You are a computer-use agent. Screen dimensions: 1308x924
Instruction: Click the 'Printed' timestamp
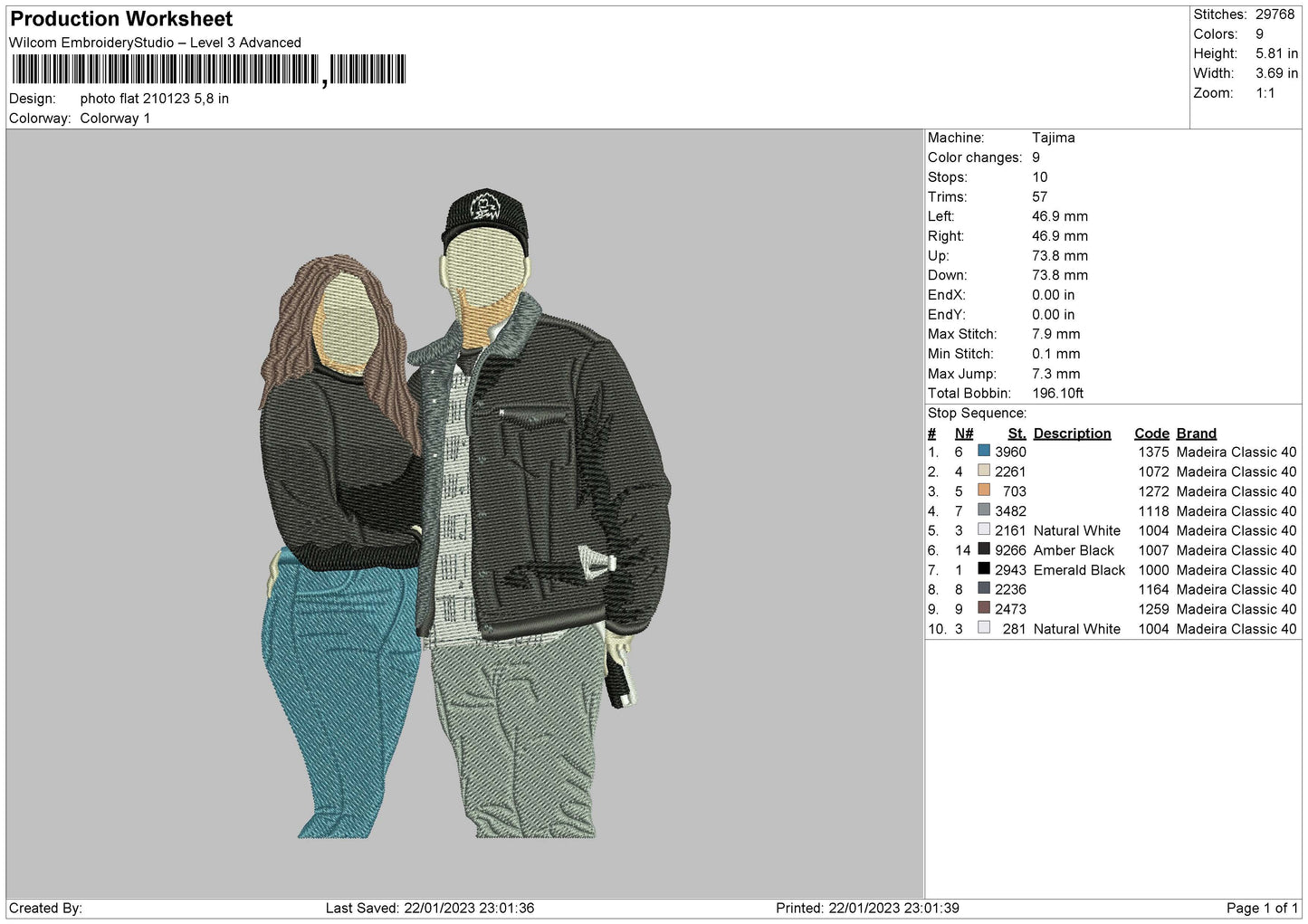pos(867,908)
